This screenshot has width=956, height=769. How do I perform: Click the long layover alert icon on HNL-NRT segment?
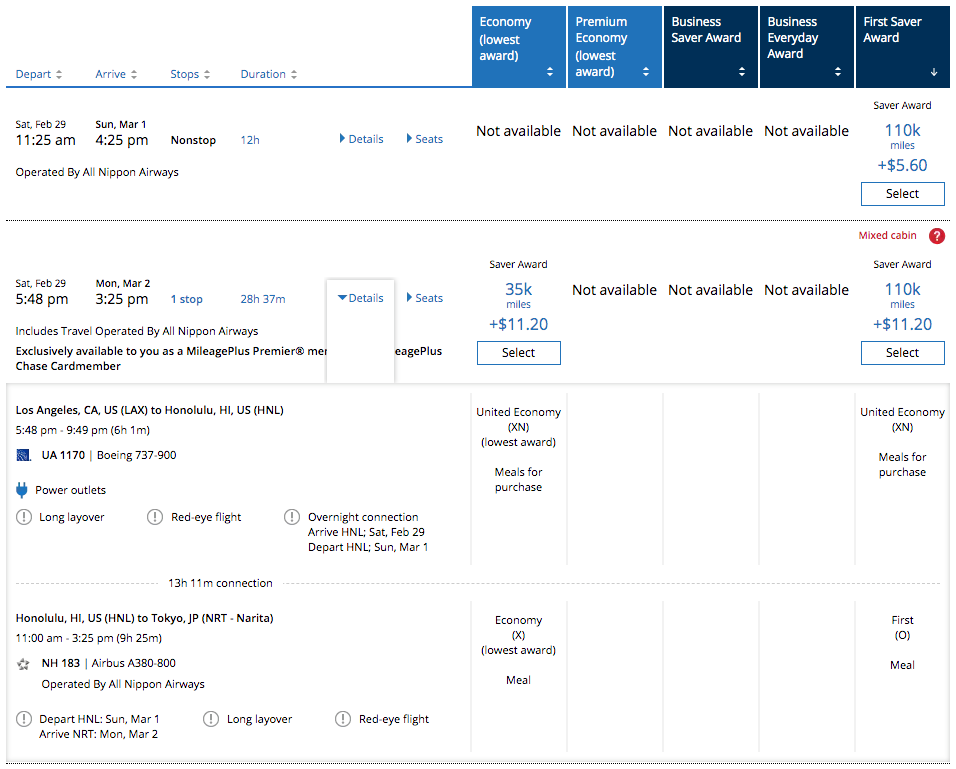211,719
